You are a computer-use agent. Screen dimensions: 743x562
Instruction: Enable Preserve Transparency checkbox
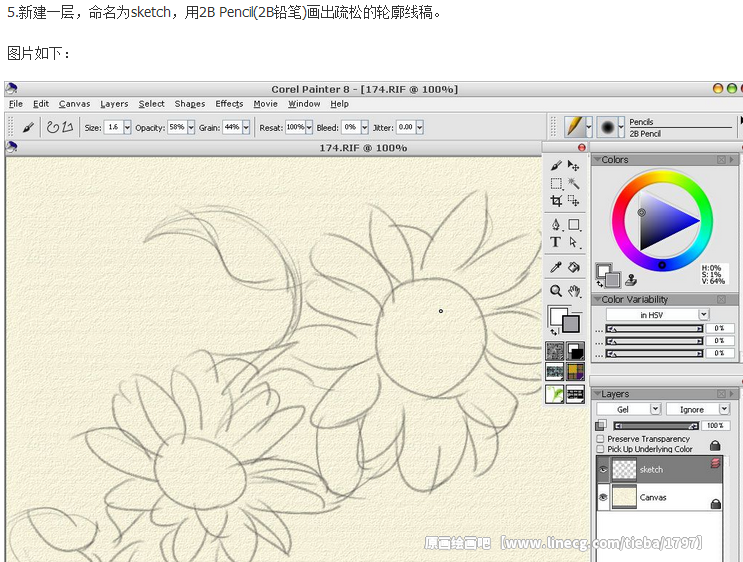pyautogui.click(x=600, y=439)
